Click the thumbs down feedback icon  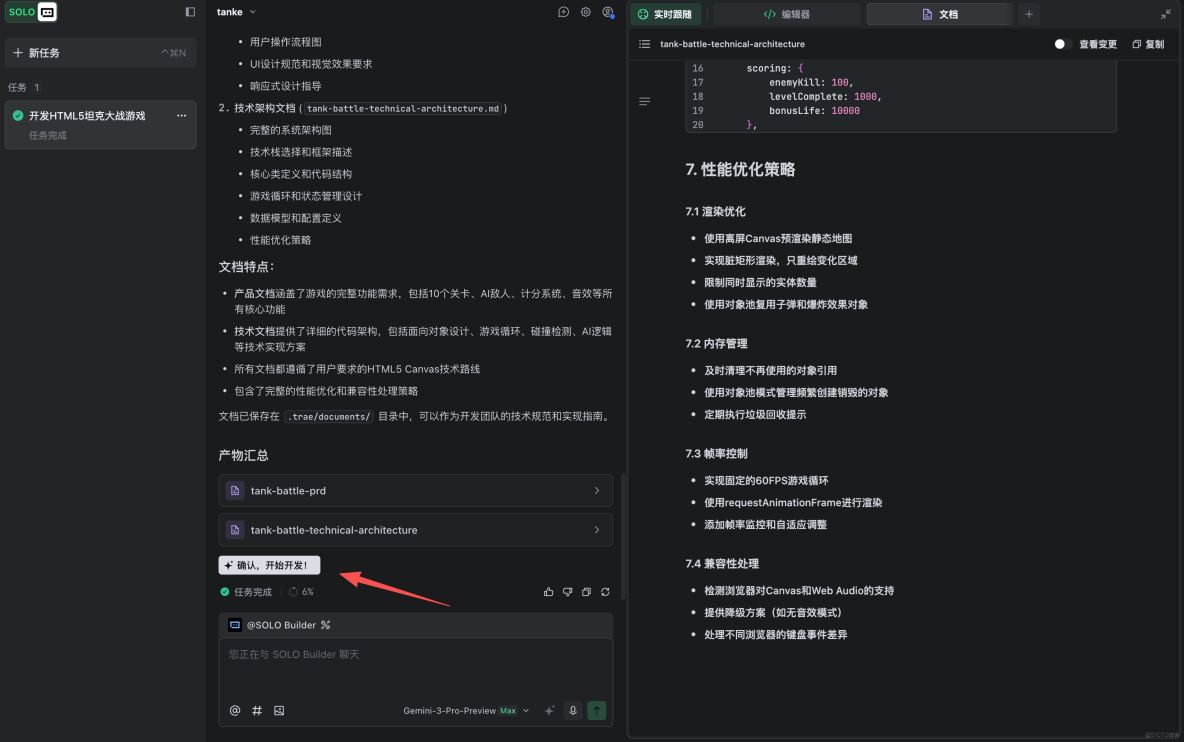point(567,591)
